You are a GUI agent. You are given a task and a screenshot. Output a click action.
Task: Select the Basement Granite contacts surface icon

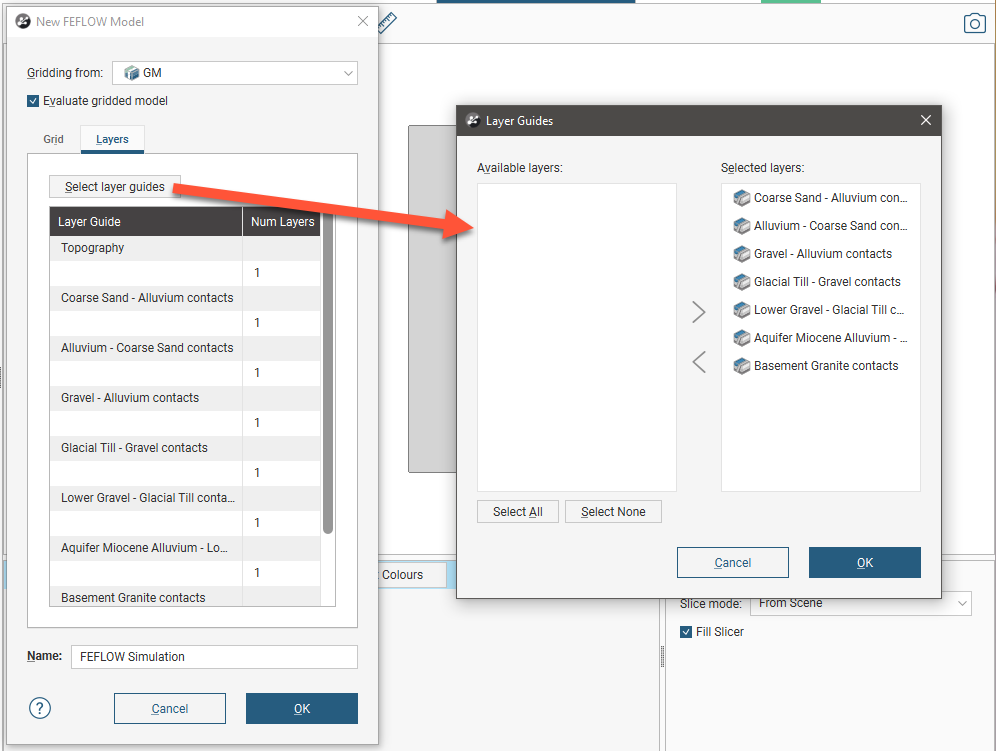tap(741, 366)
